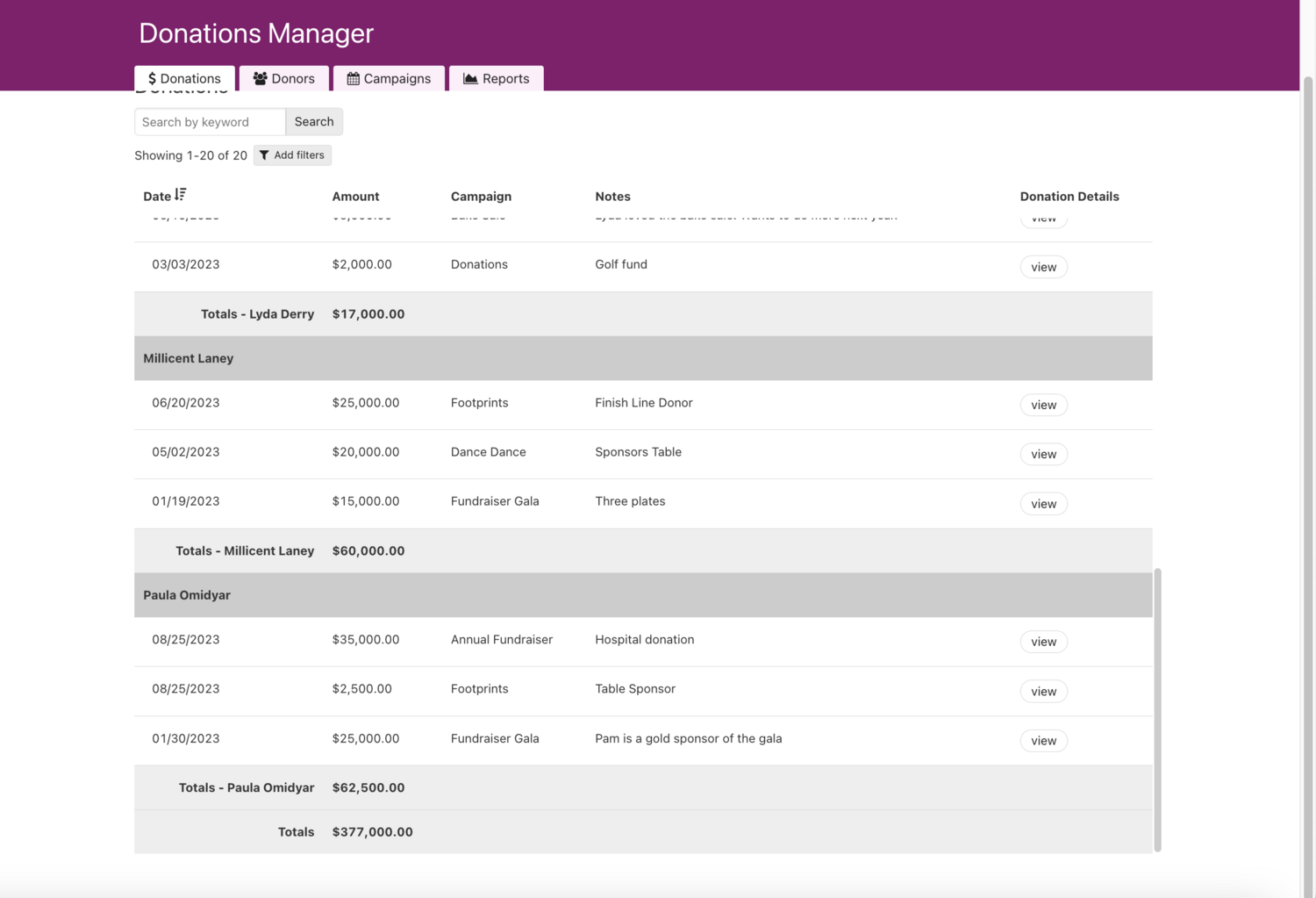View the Hospital donation details
Image resolution: width=1316 pixels, height=898 pixels.
(x=1043, y=642)
